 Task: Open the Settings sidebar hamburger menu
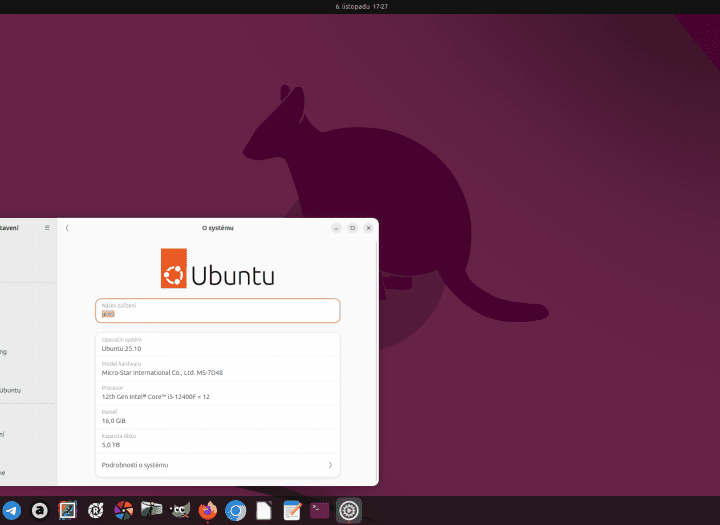click(47, 228)
